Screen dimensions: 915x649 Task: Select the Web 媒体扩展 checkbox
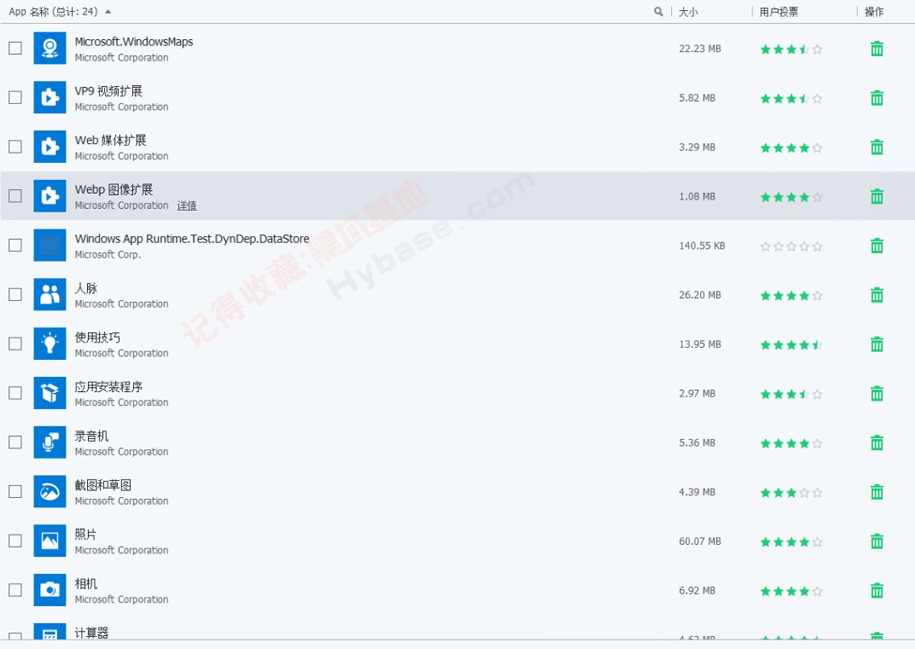[x=15, y=146]
